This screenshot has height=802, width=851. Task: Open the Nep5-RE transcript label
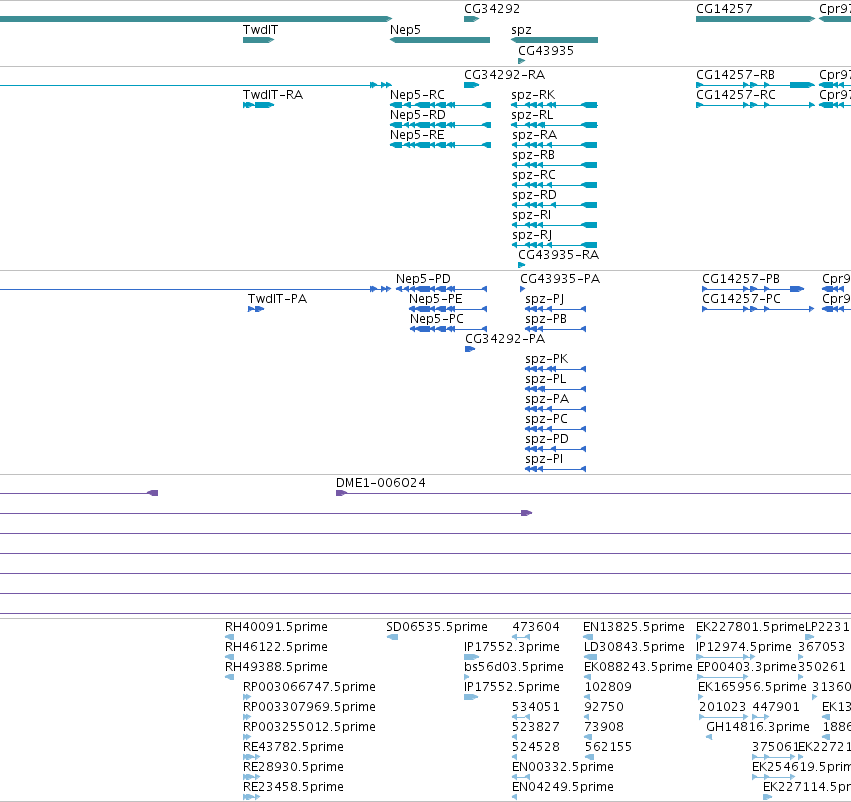[x=417, y=135]
